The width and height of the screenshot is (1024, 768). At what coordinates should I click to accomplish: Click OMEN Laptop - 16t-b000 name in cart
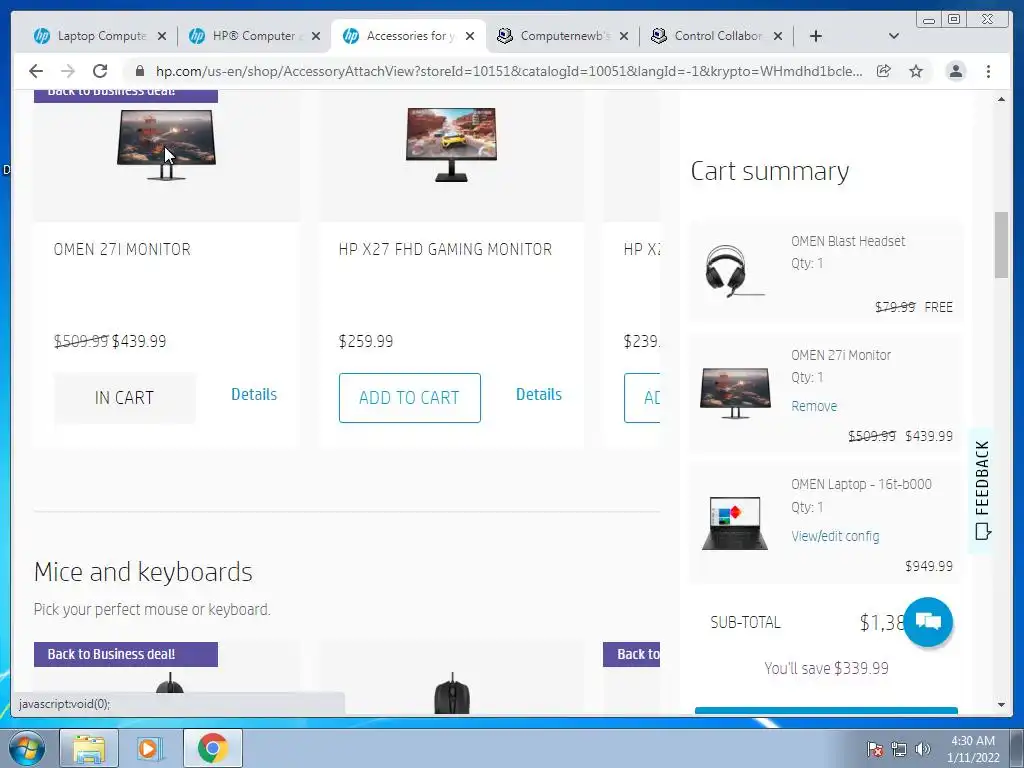[861, 484]
